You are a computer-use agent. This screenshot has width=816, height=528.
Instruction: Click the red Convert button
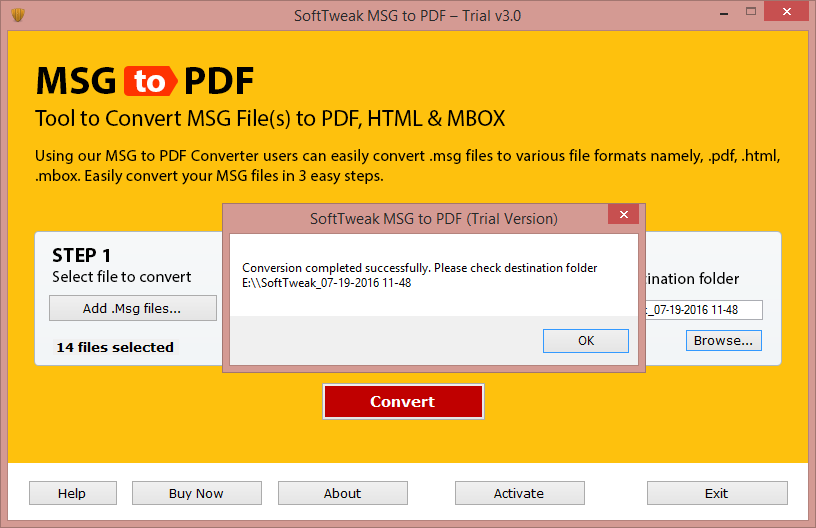tap(403, 401)
